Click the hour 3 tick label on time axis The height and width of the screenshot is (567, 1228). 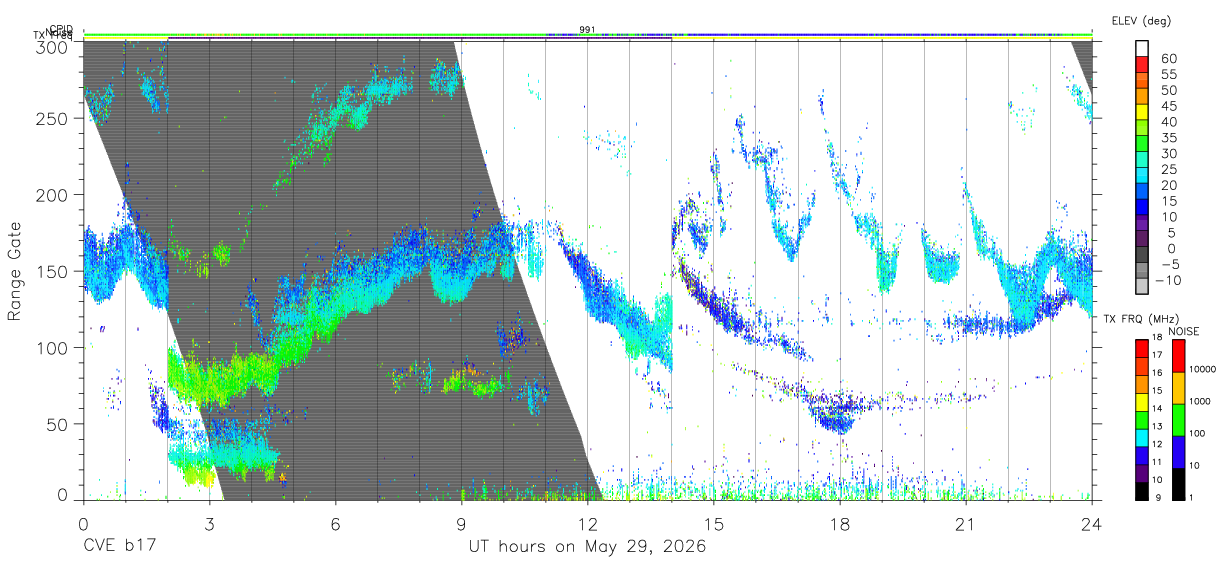209,523
